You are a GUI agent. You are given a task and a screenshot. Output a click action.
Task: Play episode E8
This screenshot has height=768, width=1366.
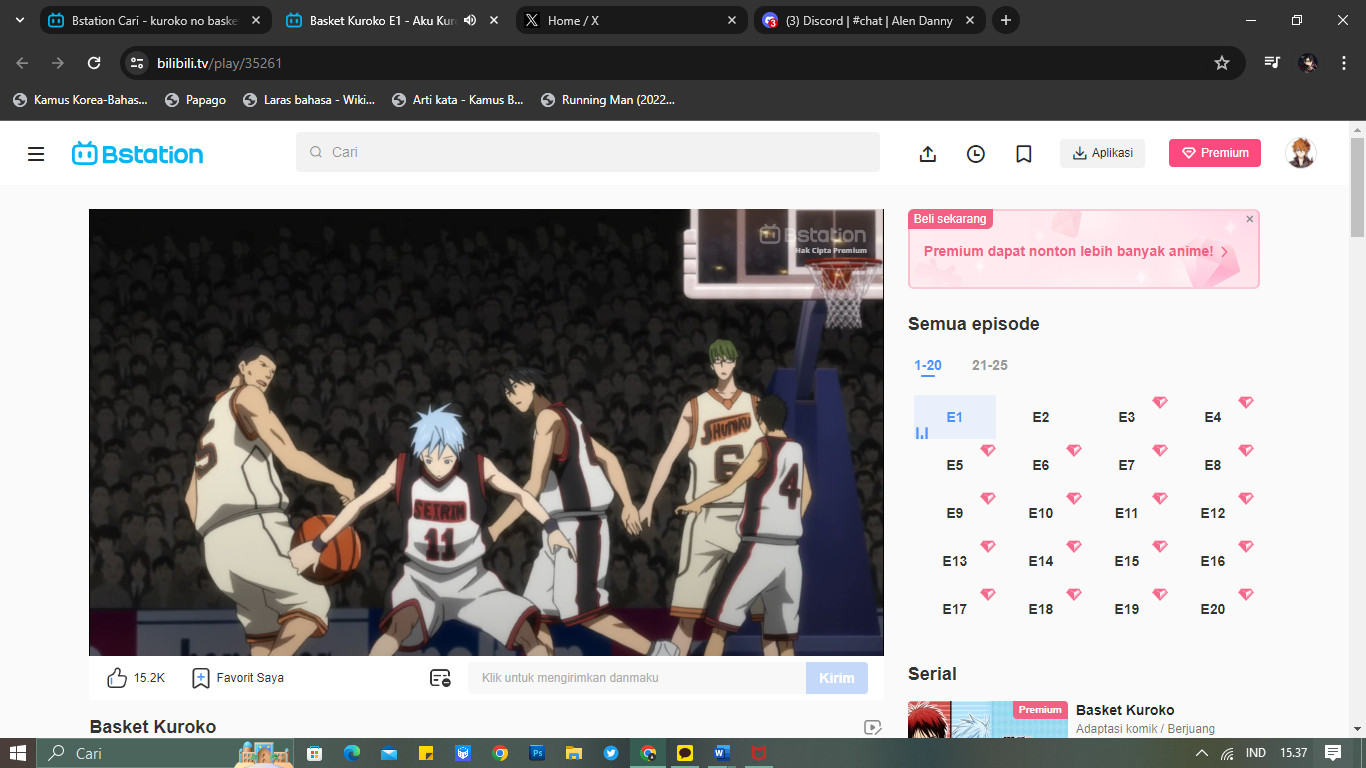[x=1213, y=465]
